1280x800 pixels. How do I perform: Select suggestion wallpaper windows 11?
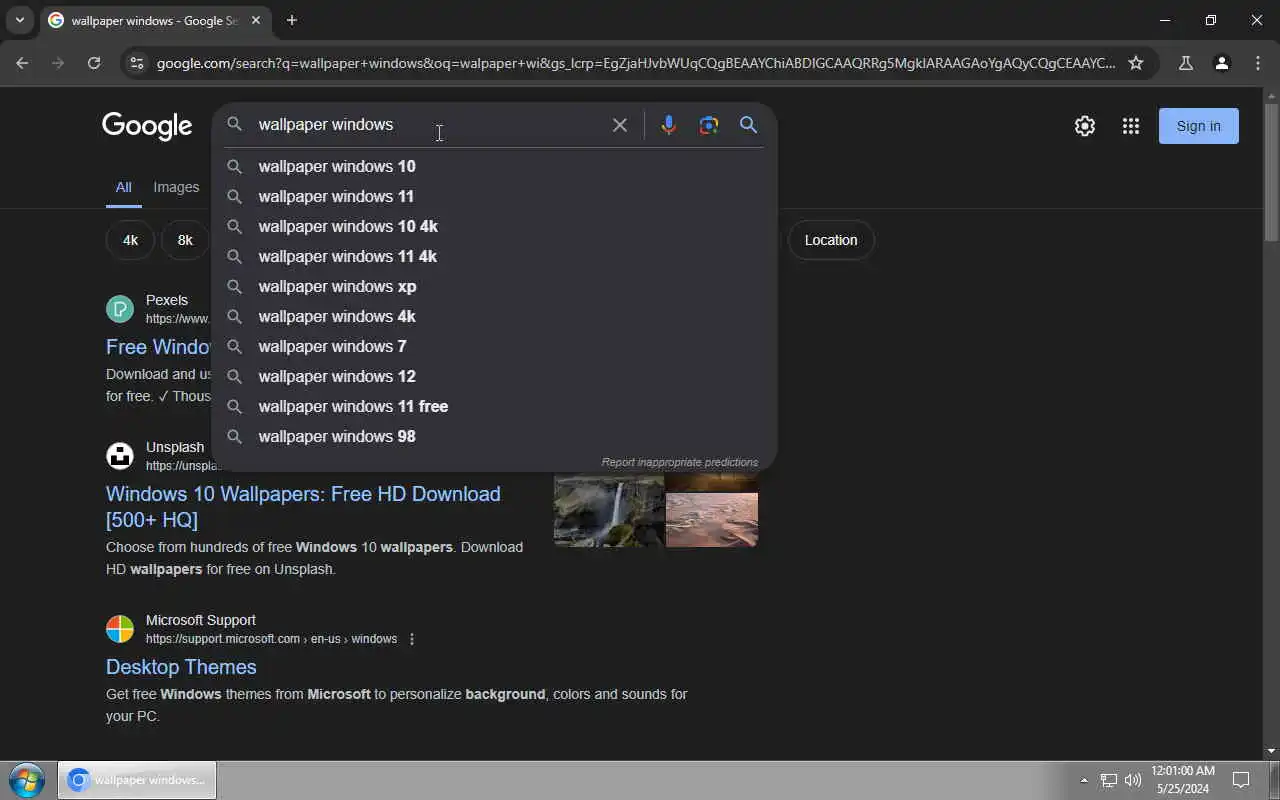(x=494, y=196)
